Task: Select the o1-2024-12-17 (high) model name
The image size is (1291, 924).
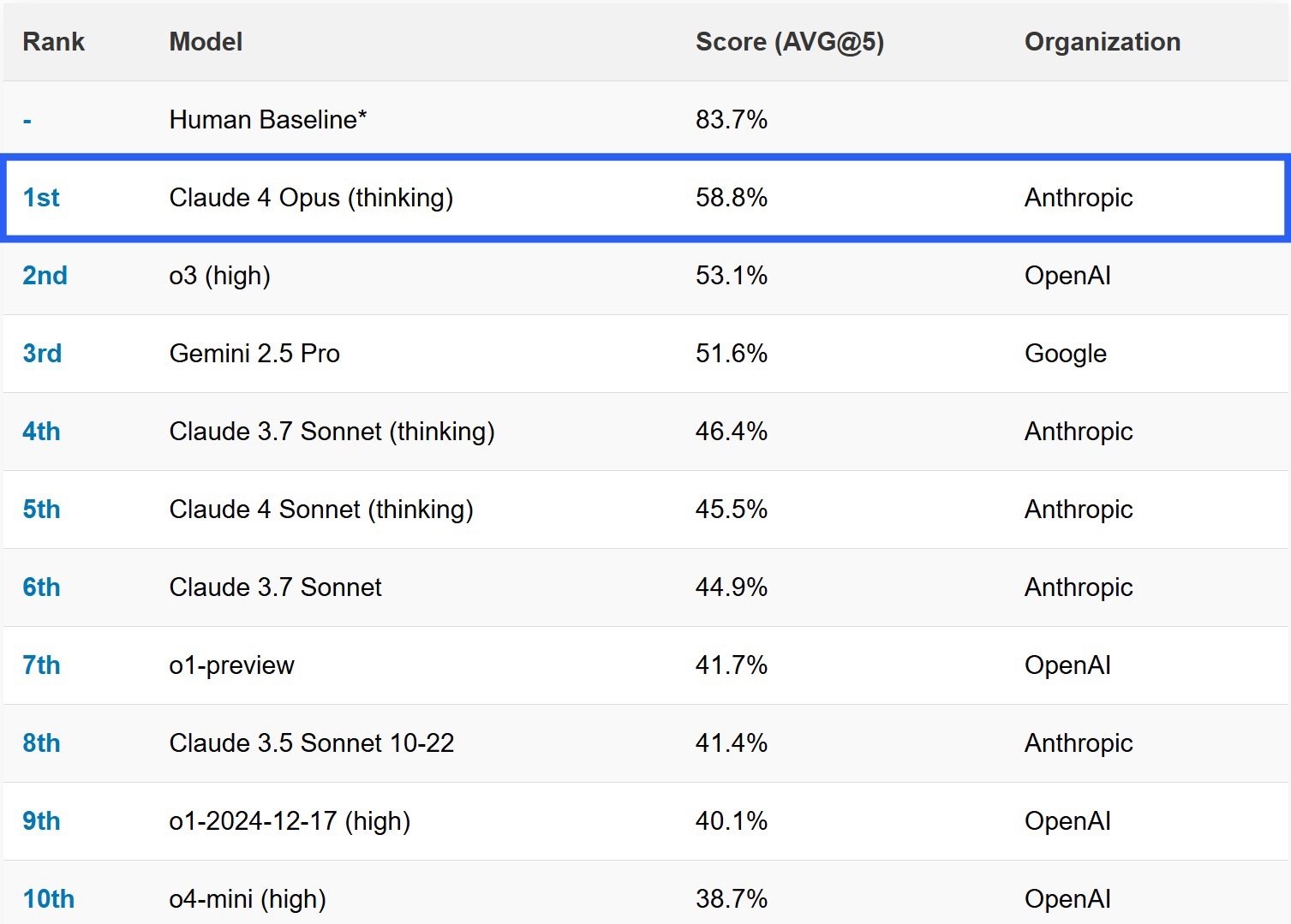Action: [x=290, y=821]
